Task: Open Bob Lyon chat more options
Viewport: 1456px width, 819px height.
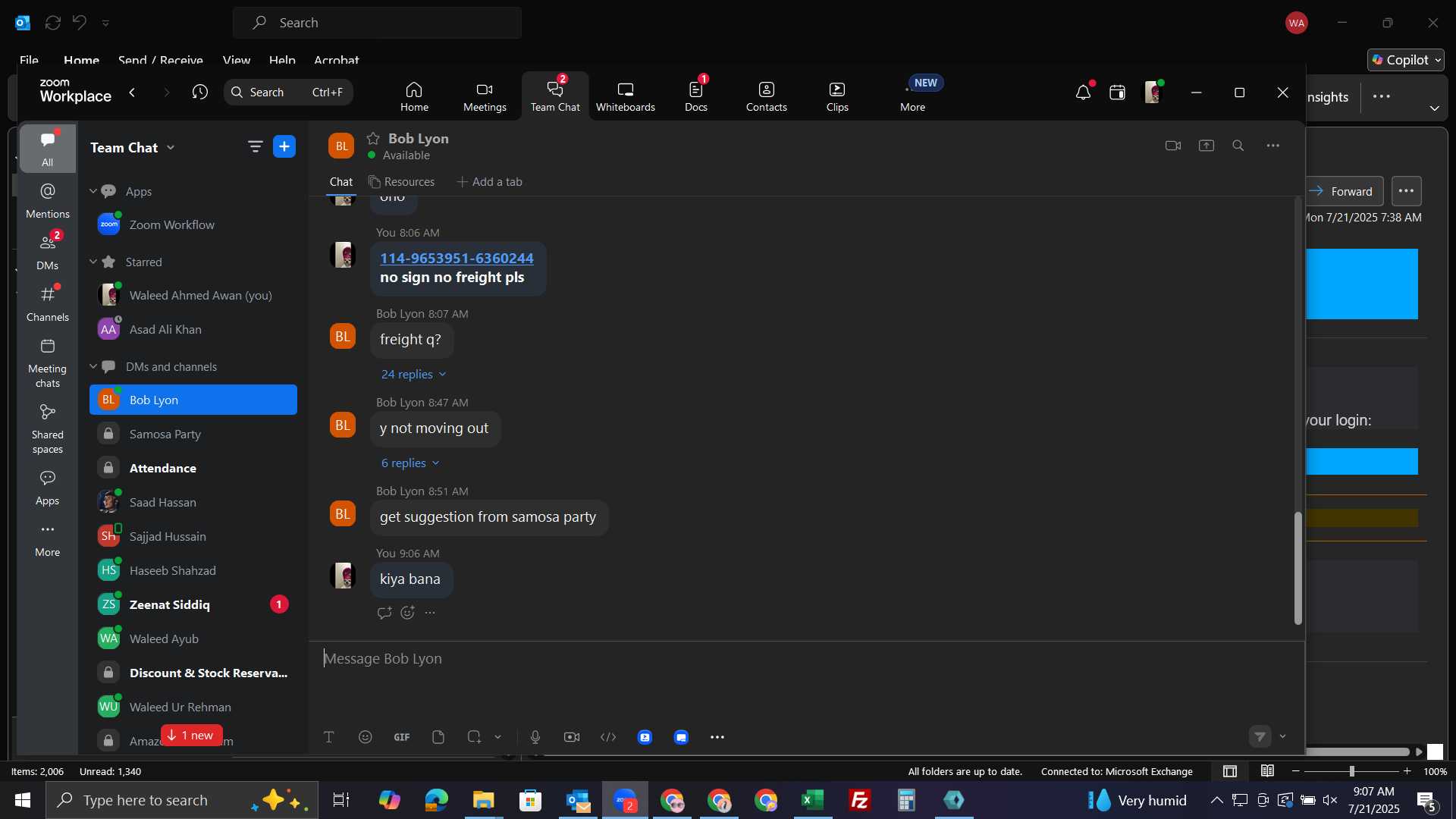Action: pos(1273,146)
